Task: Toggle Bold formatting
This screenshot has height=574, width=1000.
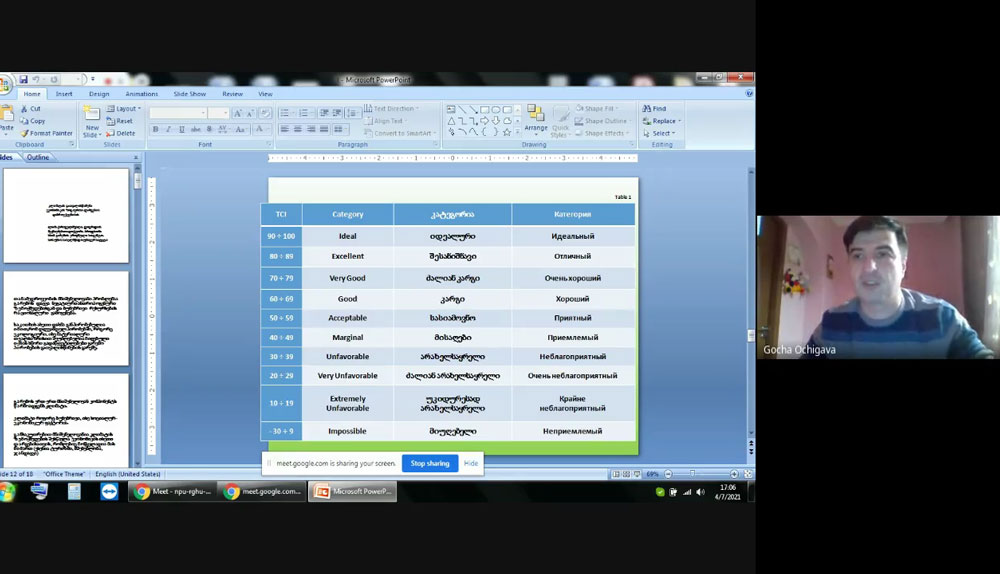Action: point(155,129)
